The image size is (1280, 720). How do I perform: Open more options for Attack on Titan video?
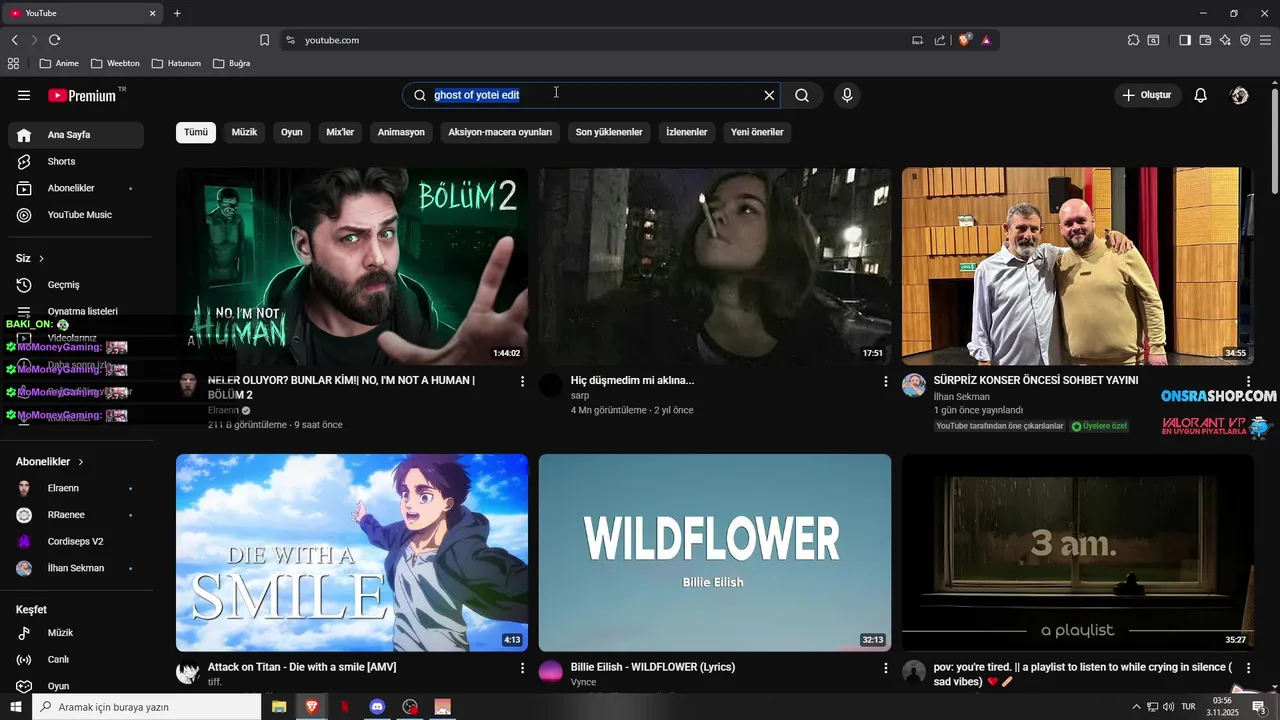pyautogui.click(x=522, y=668)
